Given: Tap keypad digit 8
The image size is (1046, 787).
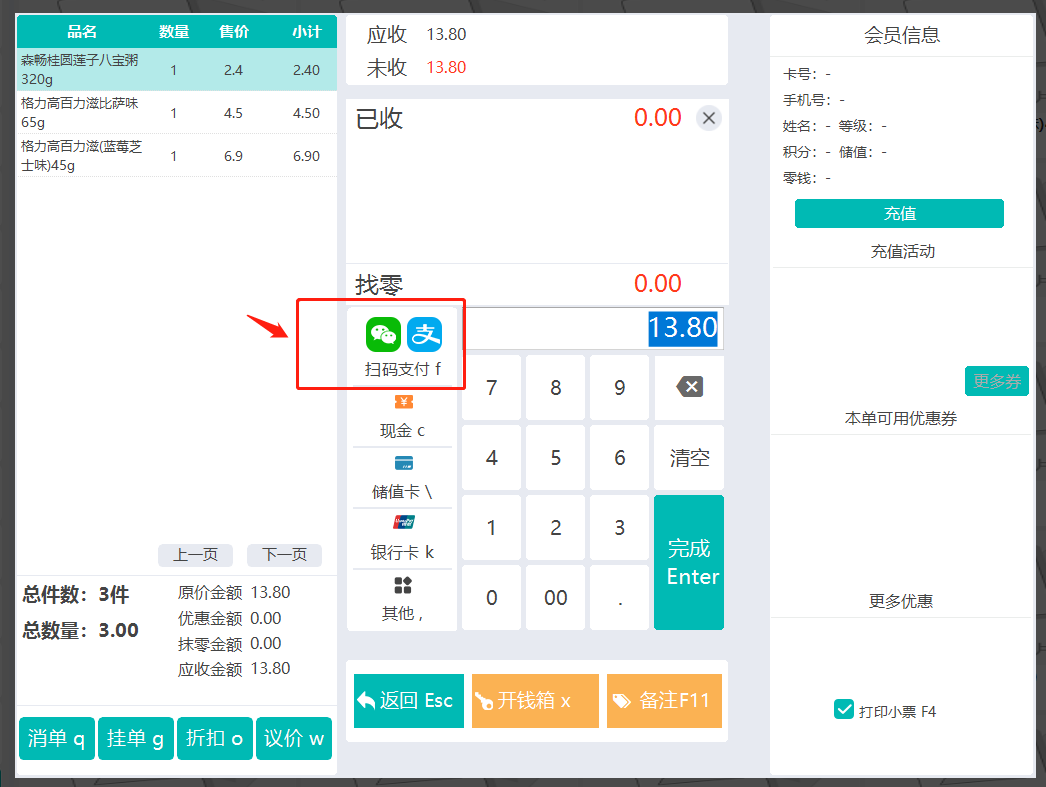Looking at the screenshot, I should pyautogui.click(x=556, y=387).
